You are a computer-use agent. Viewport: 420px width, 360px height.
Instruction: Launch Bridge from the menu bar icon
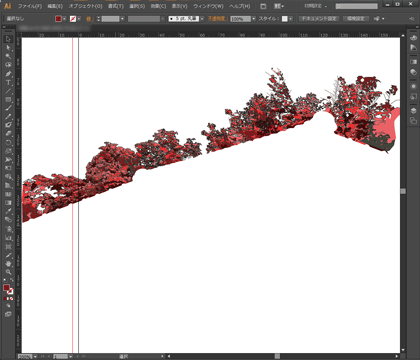pos(263,6)
